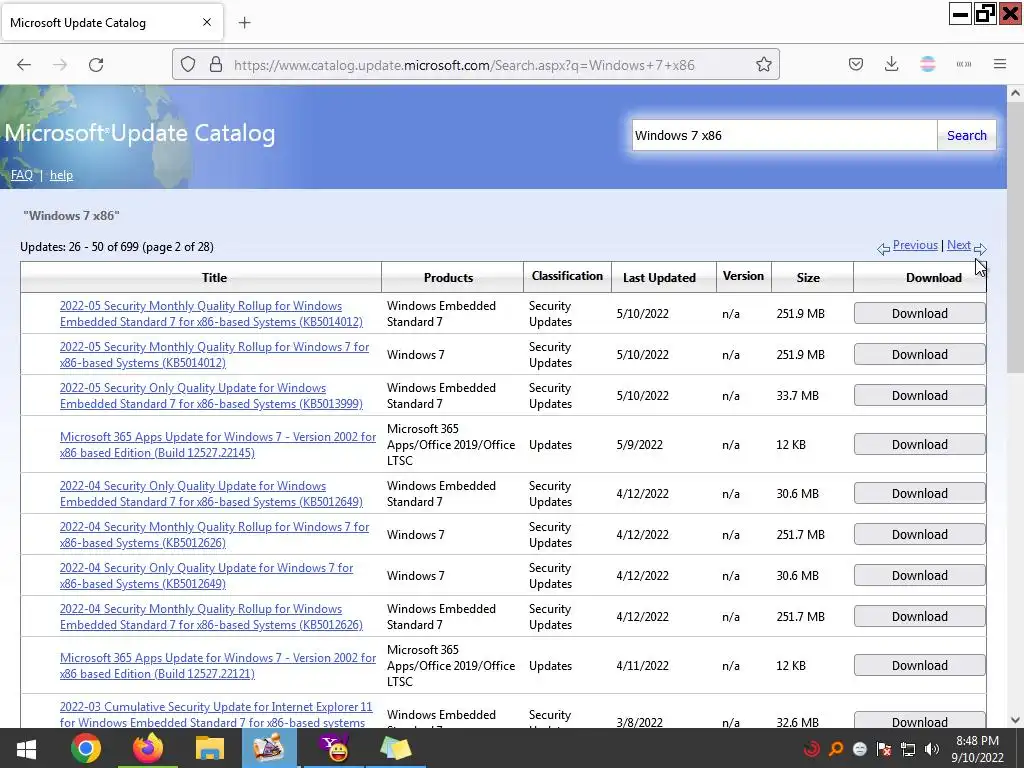1024x768 pixels.
Task: Open the extension icon left of the menu
Action: [x=963, y=64]
